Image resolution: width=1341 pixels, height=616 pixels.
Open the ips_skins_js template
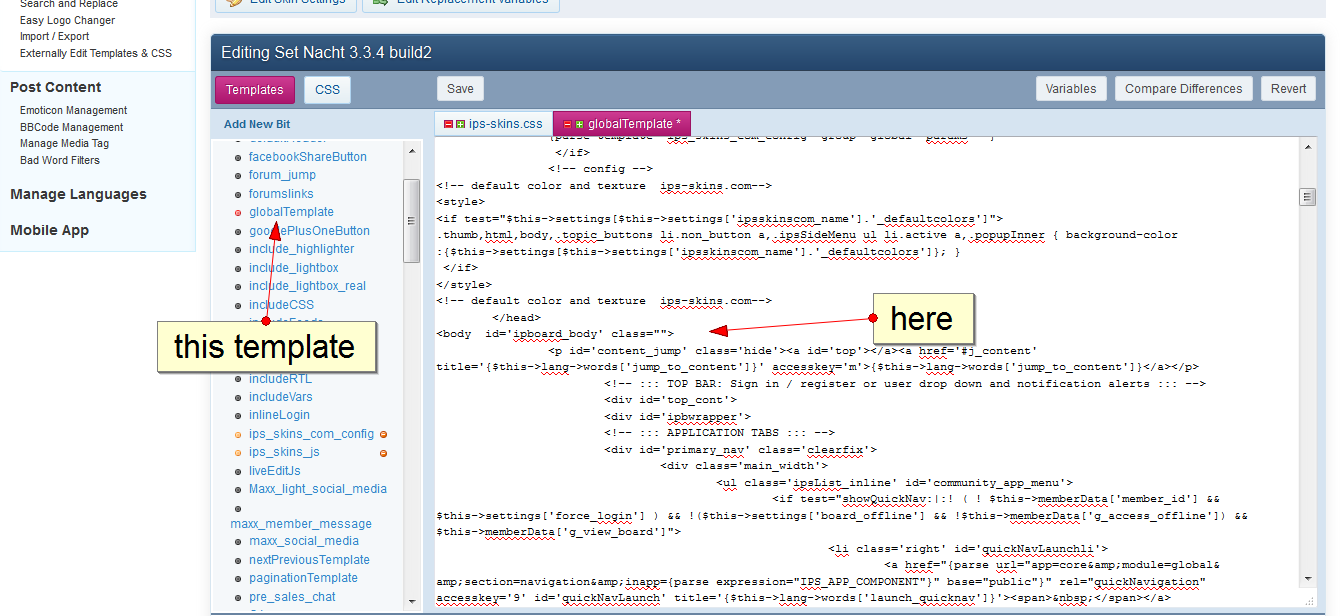(x=284, y=452)
